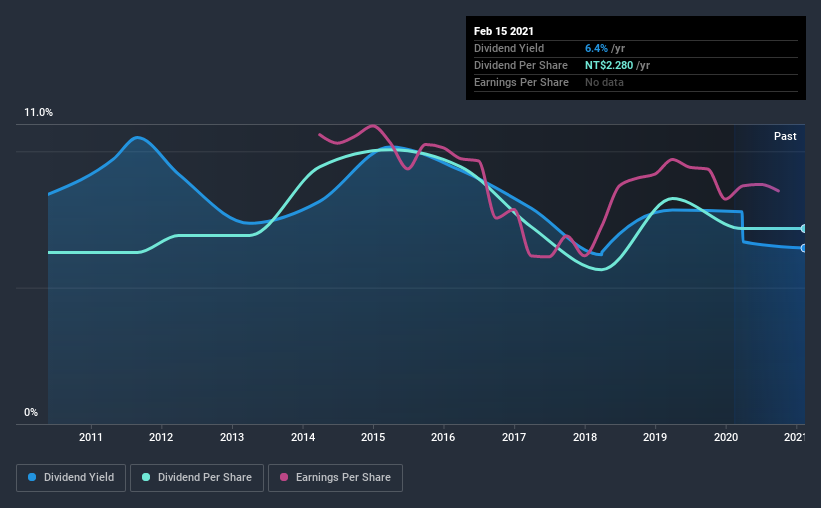Screen dimensions: 821x508
Task: Select the 2017 axis label
Action: [x=514, y=437]
